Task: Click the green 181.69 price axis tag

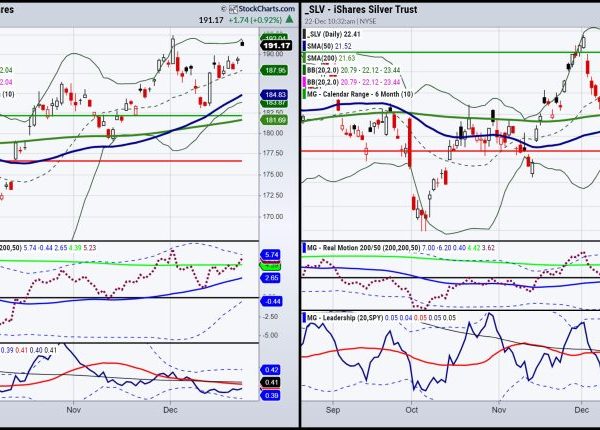Action: pyautogui.click(x=274, y=120)
